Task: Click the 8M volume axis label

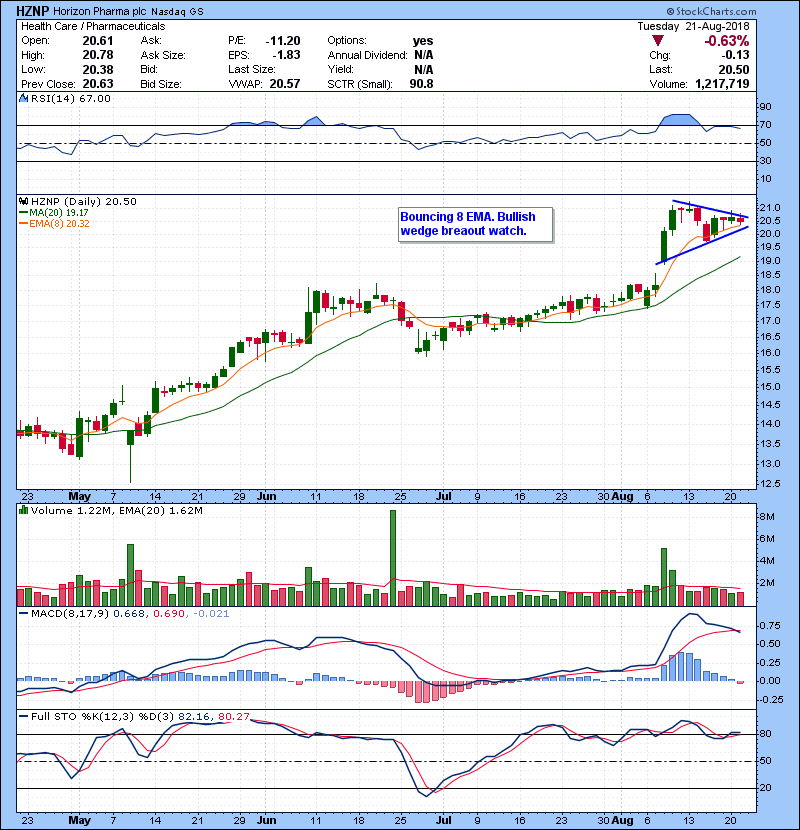Action: 768,517
